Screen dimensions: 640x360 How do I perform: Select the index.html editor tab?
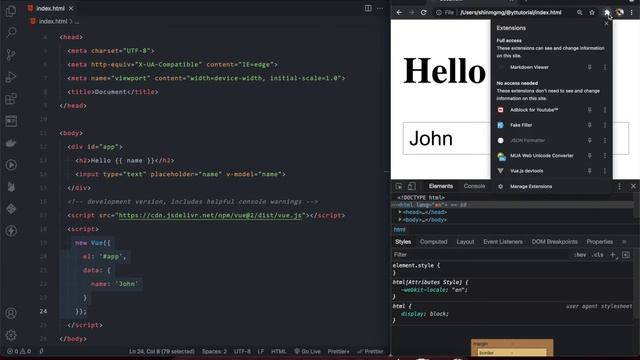[x=50, y=8]
